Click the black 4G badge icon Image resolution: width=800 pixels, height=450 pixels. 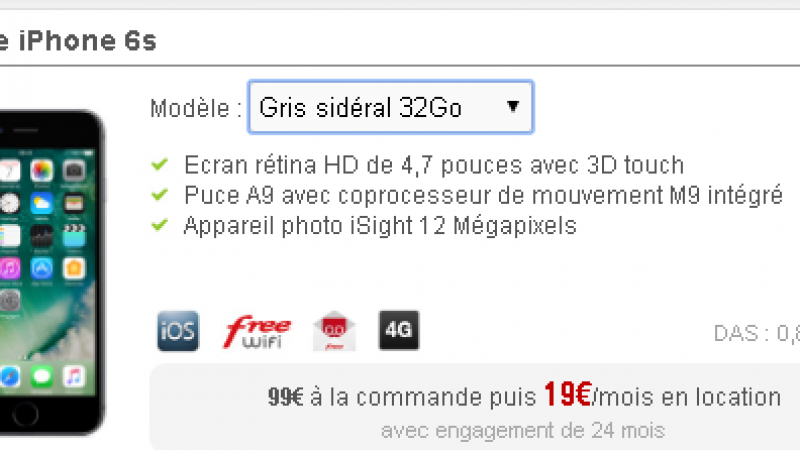(x=399, y=330)
